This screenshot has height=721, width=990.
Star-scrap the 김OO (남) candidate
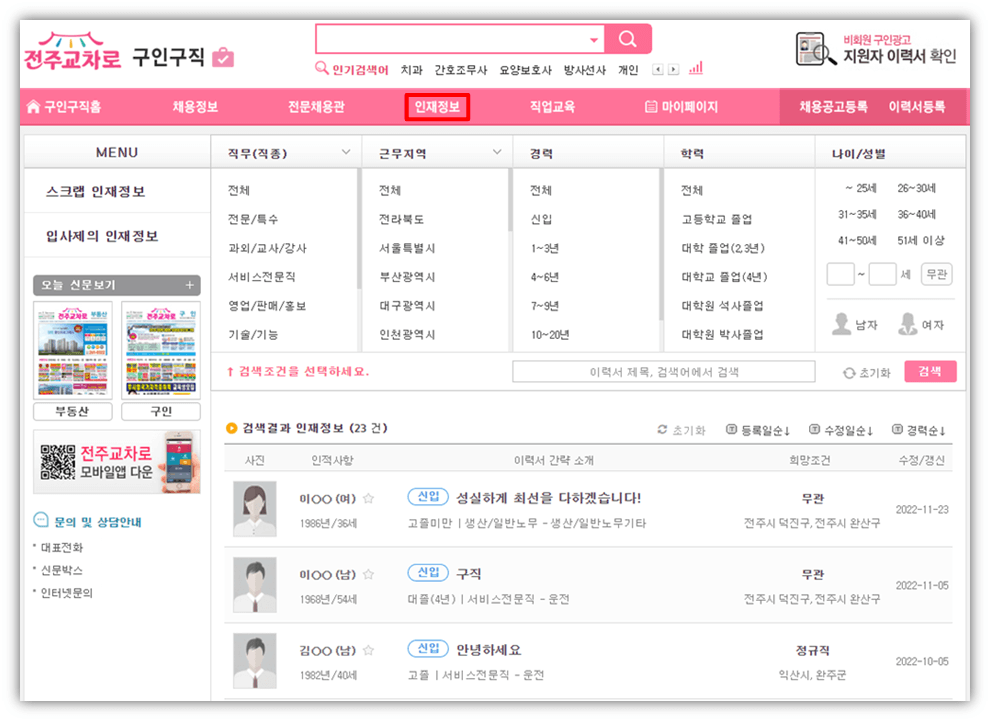(x=369, y=650)
